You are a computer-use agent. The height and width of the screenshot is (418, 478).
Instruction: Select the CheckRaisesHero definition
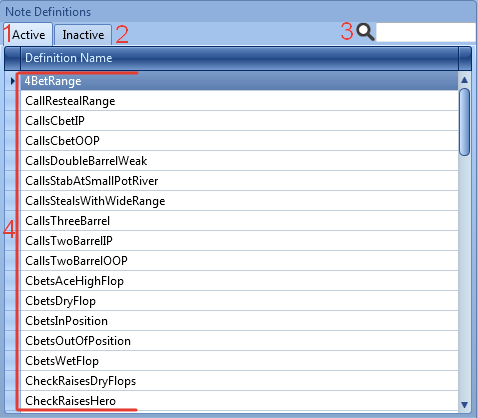239,401
